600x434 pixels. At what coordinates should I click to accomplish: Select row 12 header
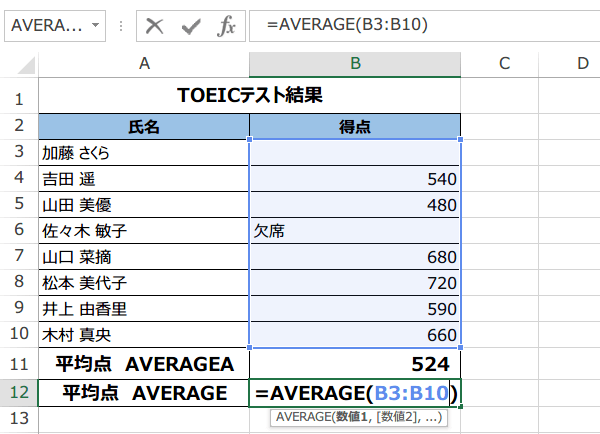19,393
